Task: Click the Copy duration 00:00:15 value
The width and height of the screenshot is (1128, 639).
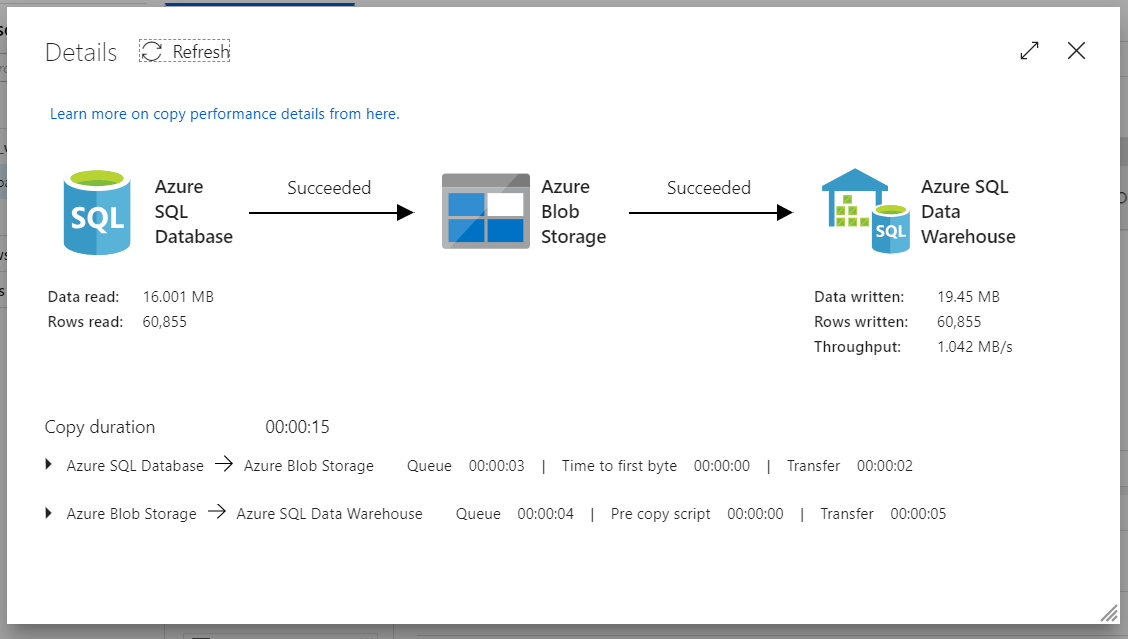Action: click(x=297, y=427)
